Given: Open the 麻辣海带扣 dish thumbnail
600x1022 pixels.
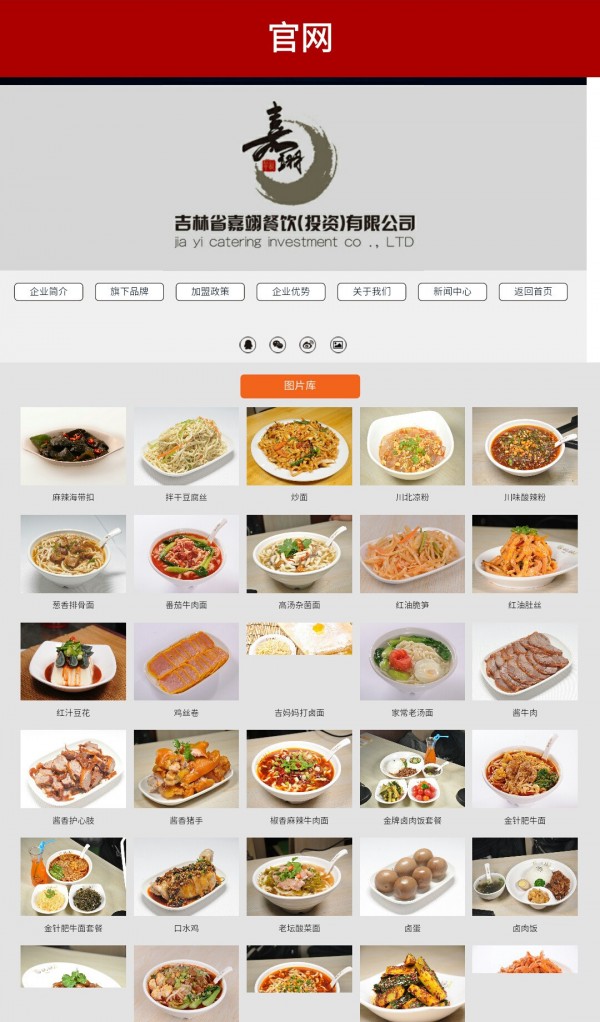Looking at the screenshot, I should [73, 446].
